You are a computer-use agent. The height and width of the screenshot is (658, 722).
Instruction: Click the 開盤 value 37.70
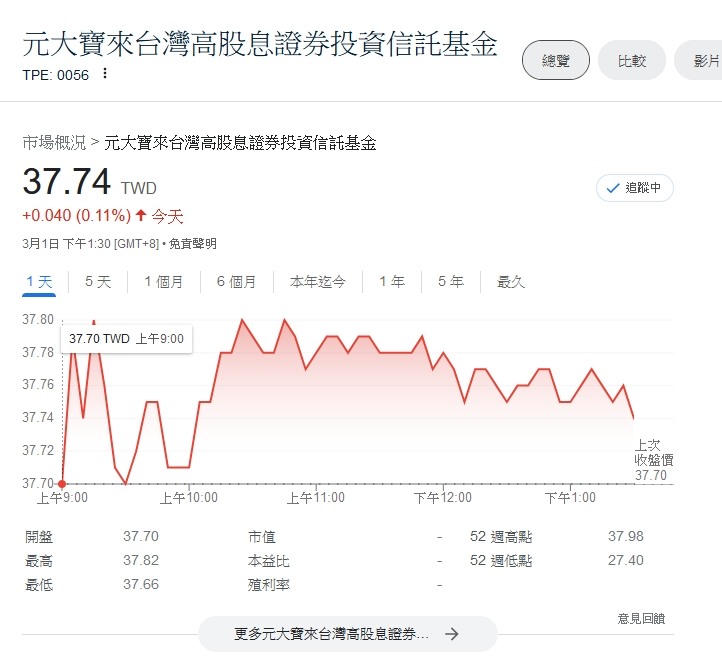pos(141,536)
